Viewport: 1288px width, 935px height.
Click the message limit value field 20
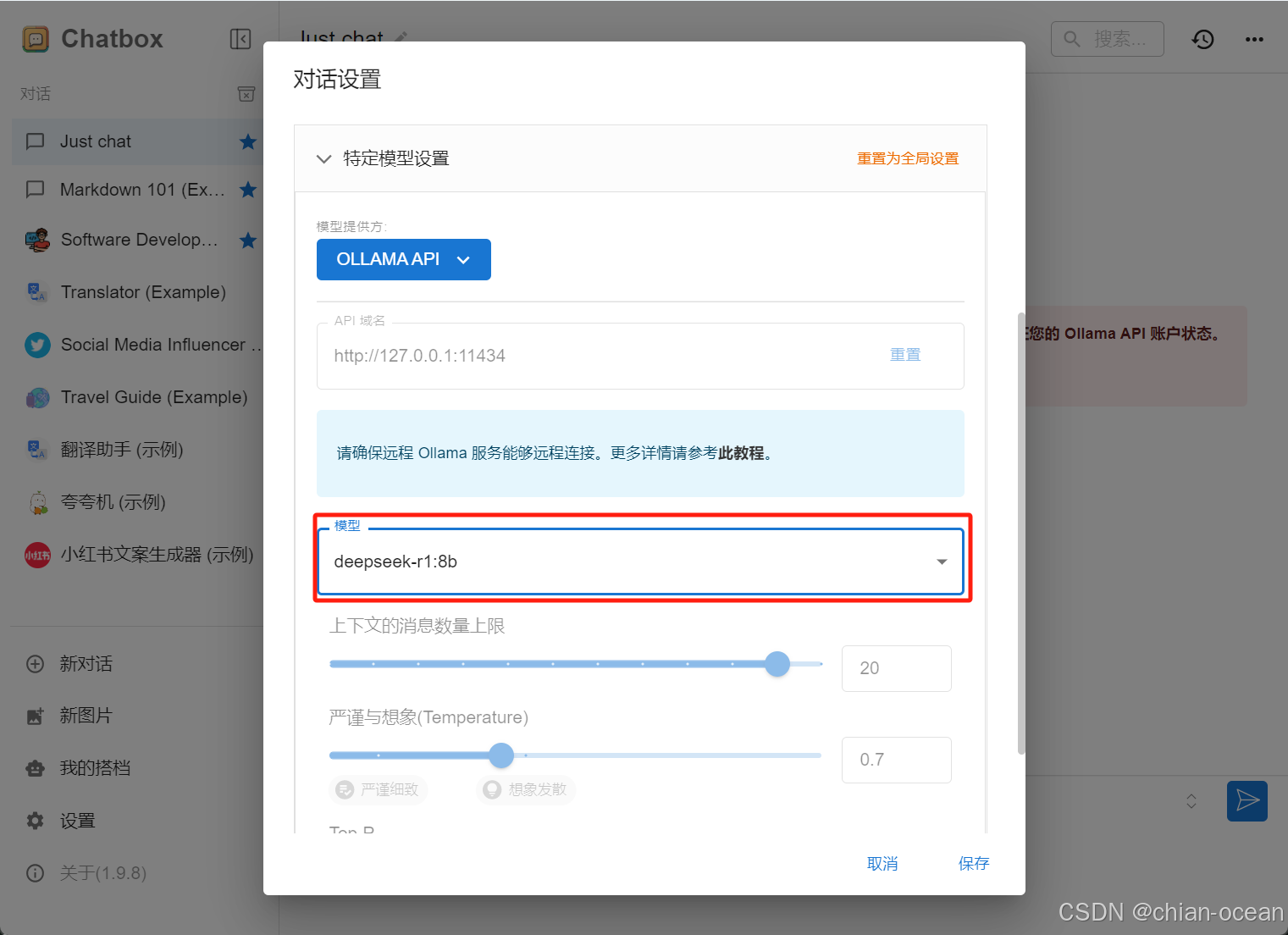[897, 668]
